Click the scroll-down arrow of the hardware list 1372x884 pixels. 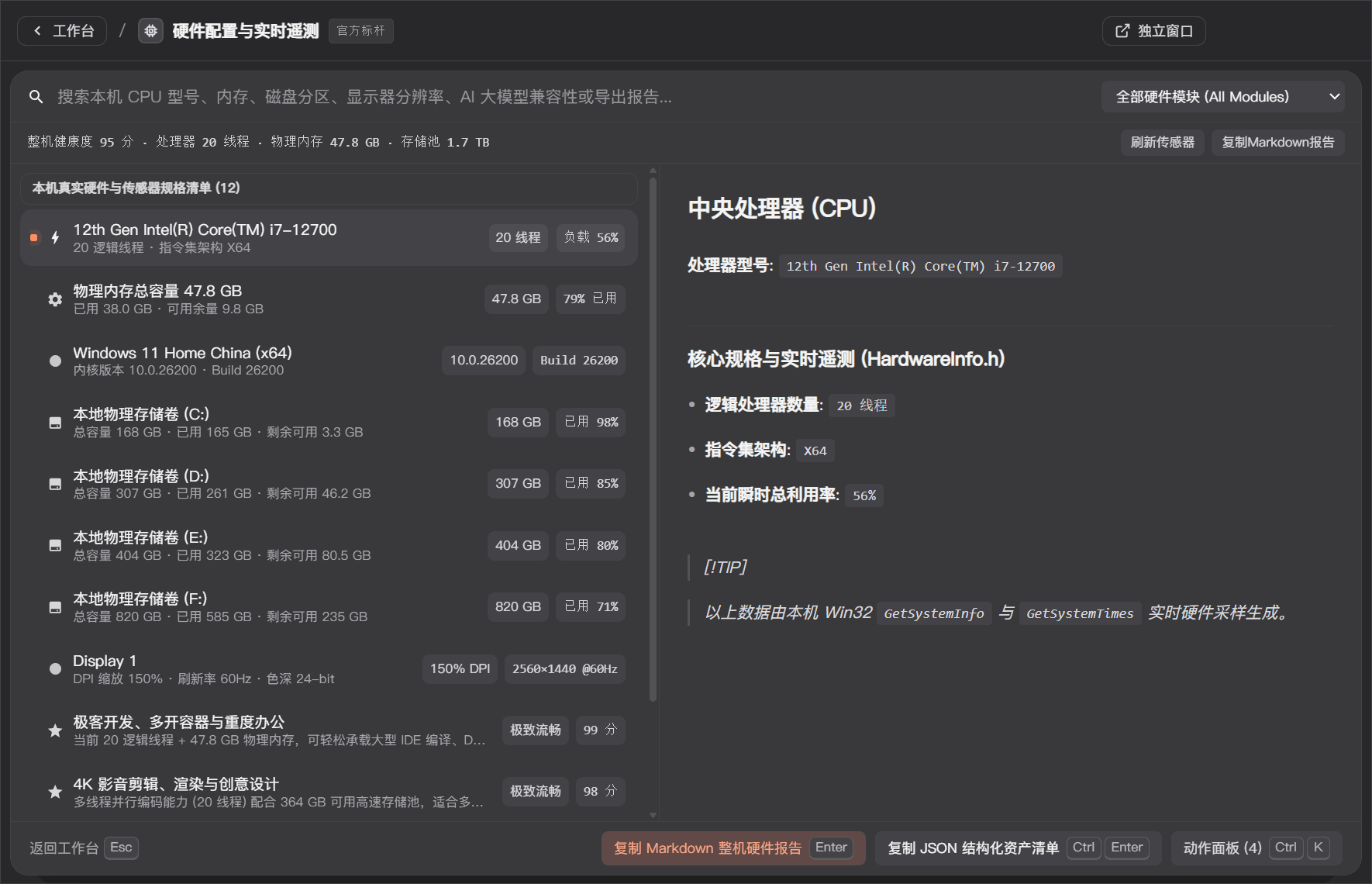pos(653,815)
